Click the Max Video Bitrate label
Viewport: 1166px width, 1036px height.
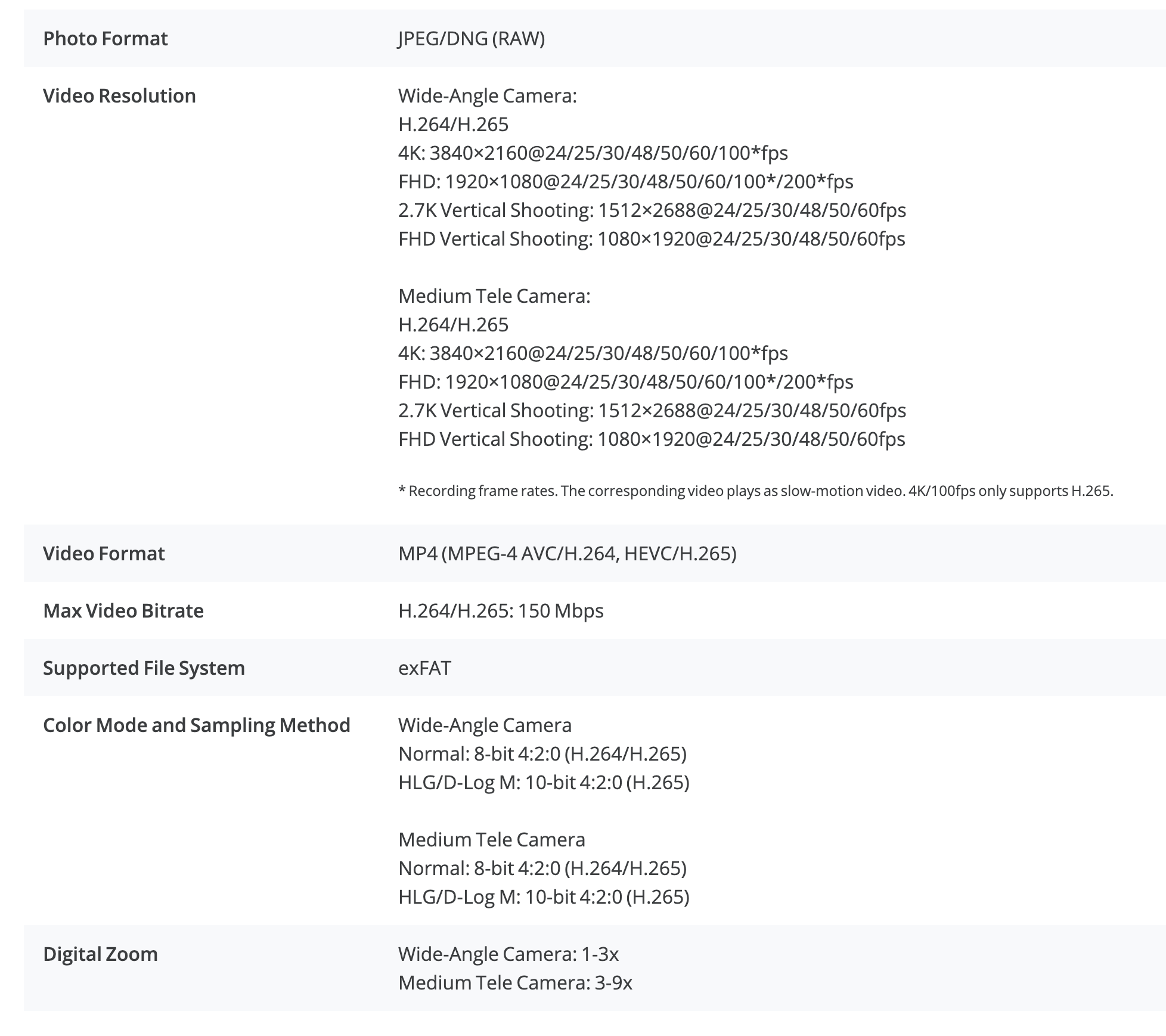[123, 611]
